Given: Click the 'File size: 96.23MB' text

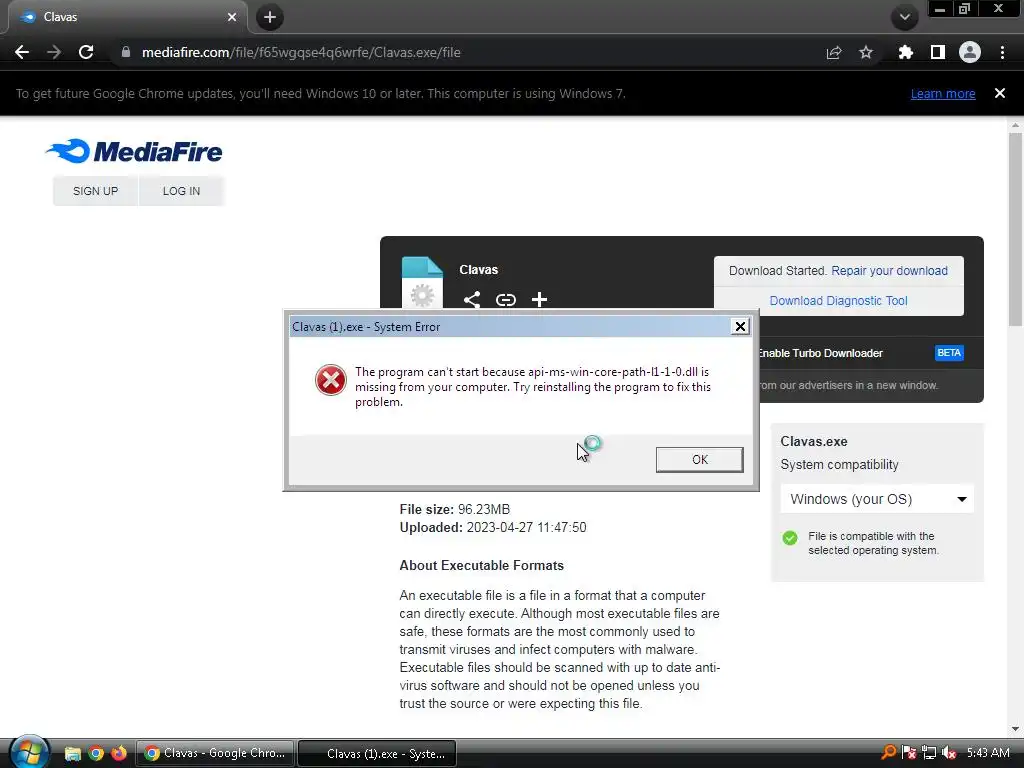Looking at the screenshot, I should click(455, 509).
